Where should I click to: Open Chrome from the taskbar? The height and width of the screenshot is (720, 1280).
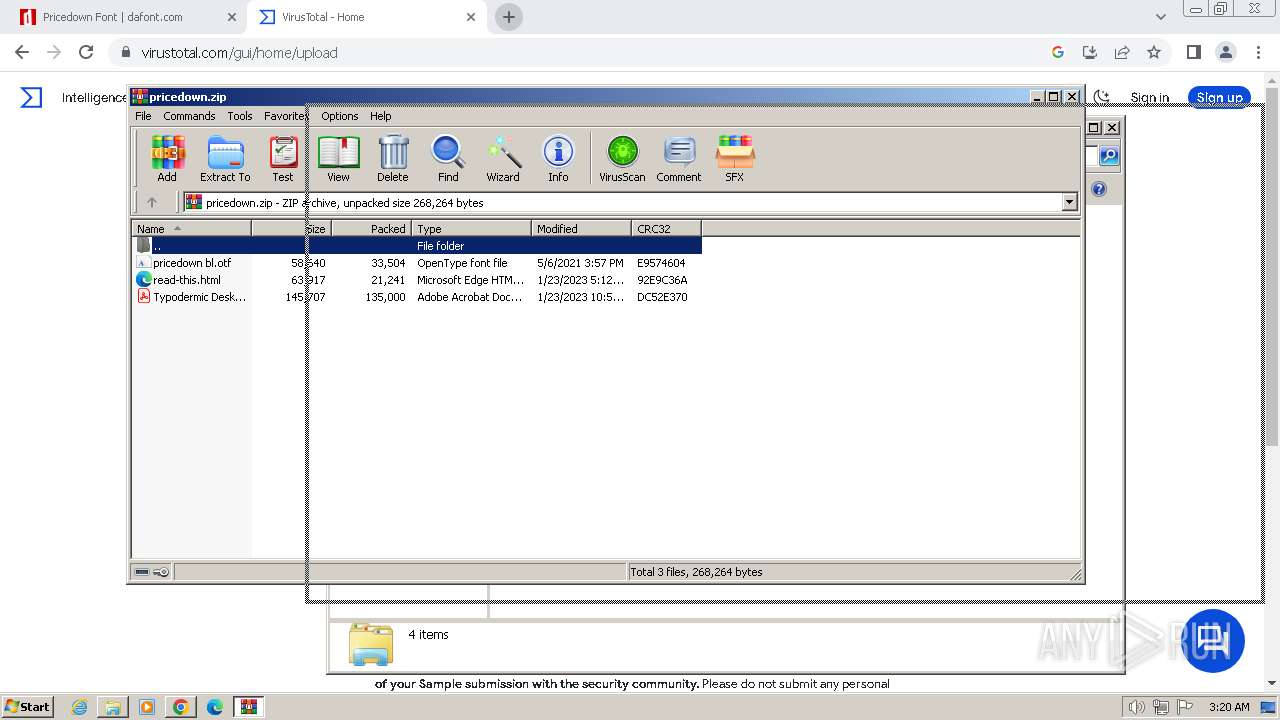pos(180,707)
